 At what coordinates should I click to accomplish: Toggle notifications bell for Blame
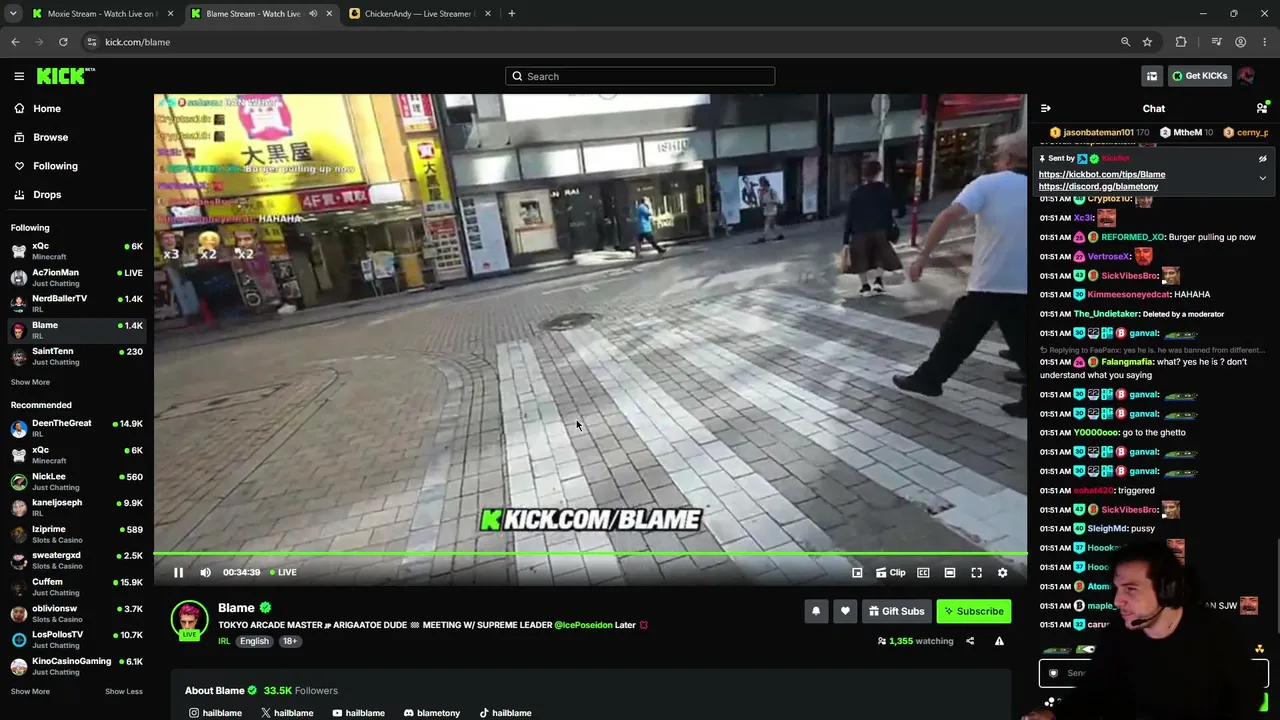(x=816, y=611)
